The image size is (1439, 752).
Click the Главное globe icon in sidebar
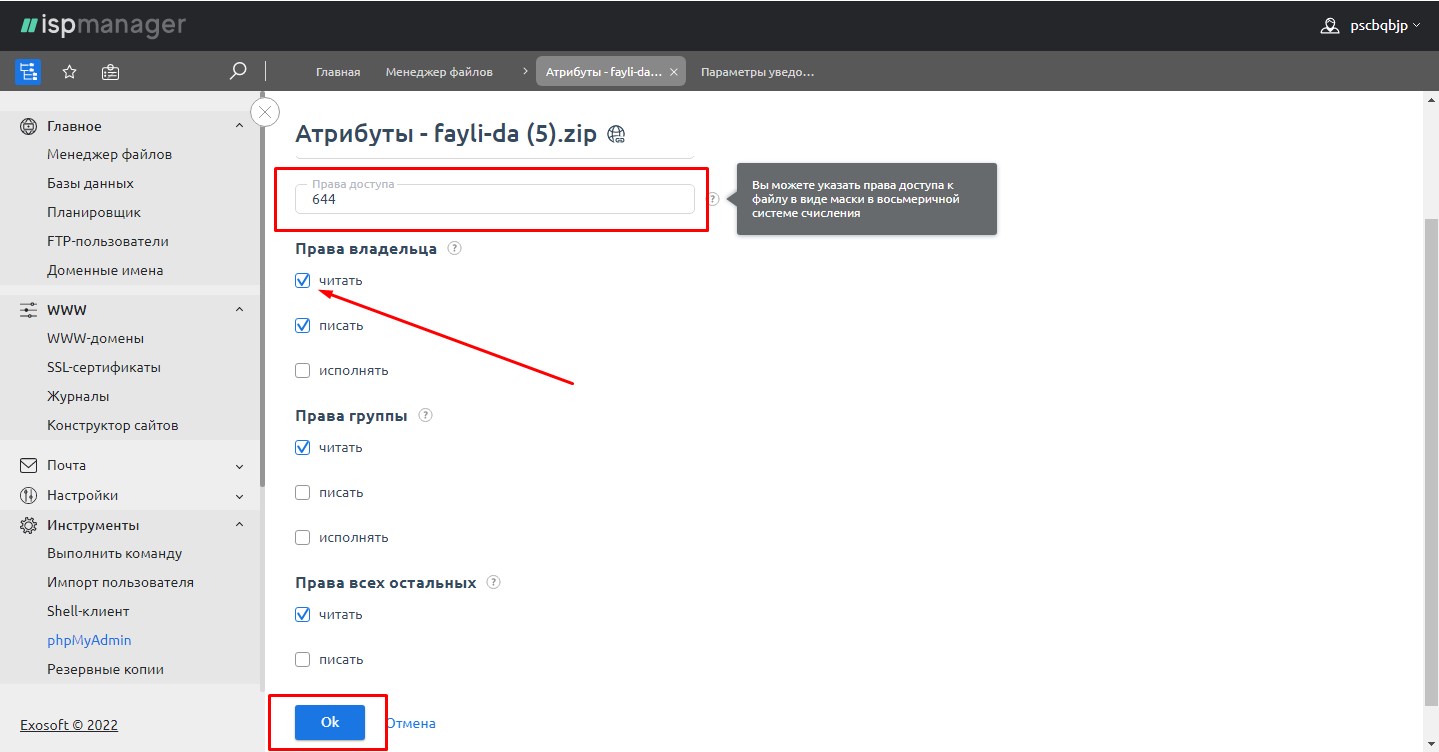point(29,126)
